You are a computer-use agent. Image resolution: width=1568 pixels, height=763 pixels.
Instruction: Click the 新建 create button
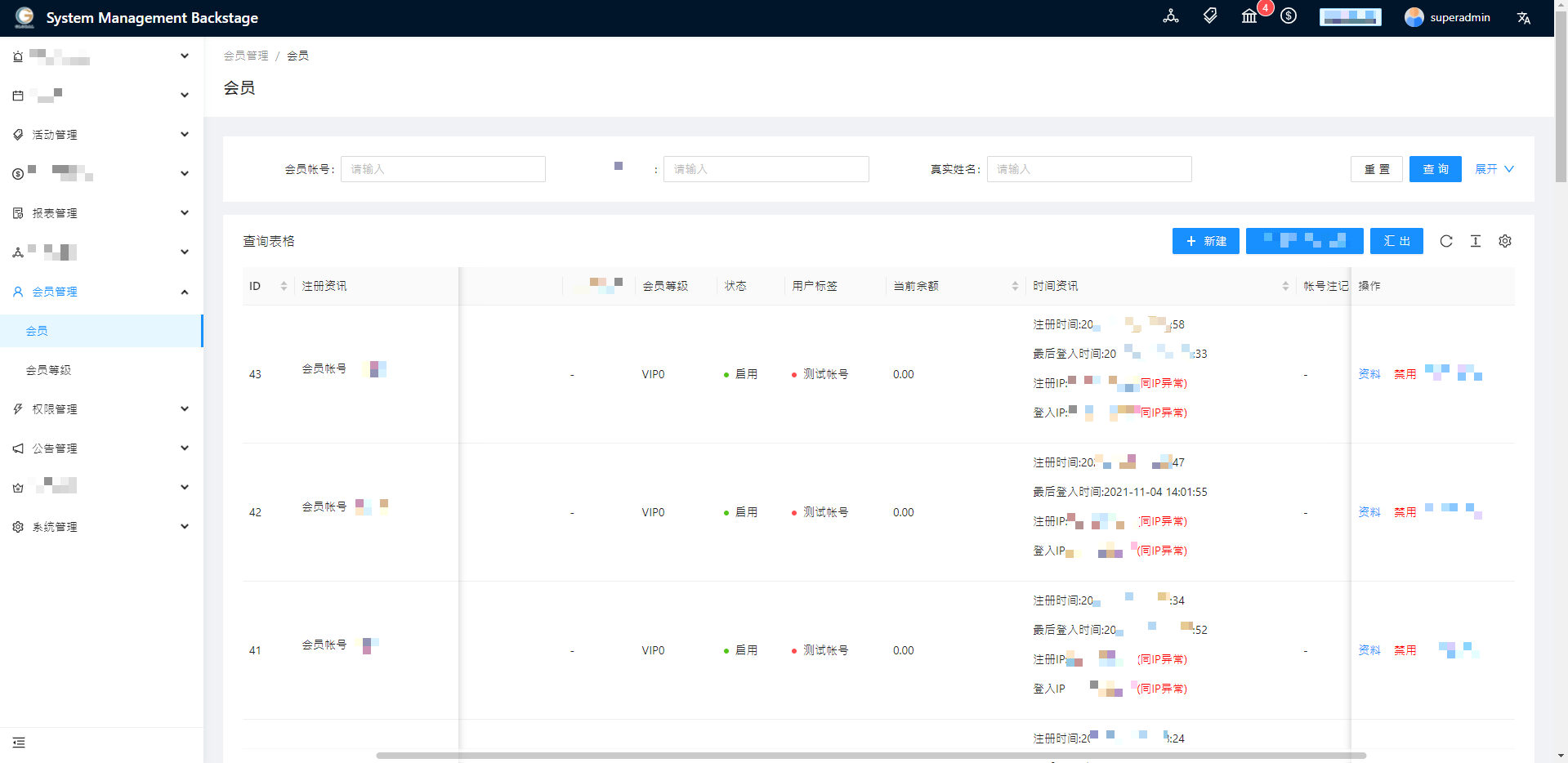click(x=1206, y=241)
